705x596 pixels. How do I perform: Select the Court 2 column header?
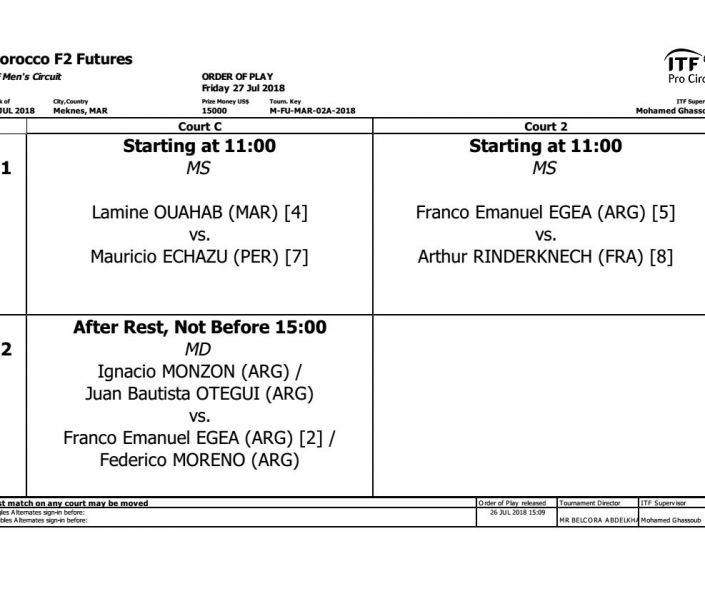pos(545,127)
